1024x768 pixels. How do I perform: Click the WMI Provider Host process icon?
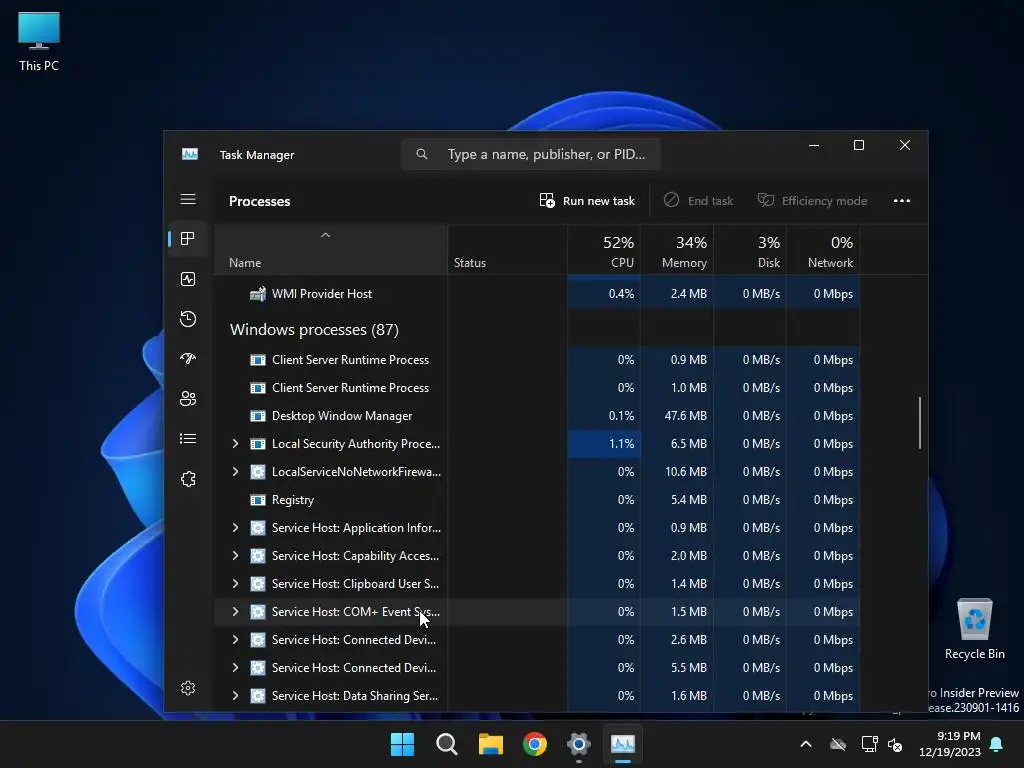pyautogui.click(x=258, y=294)
